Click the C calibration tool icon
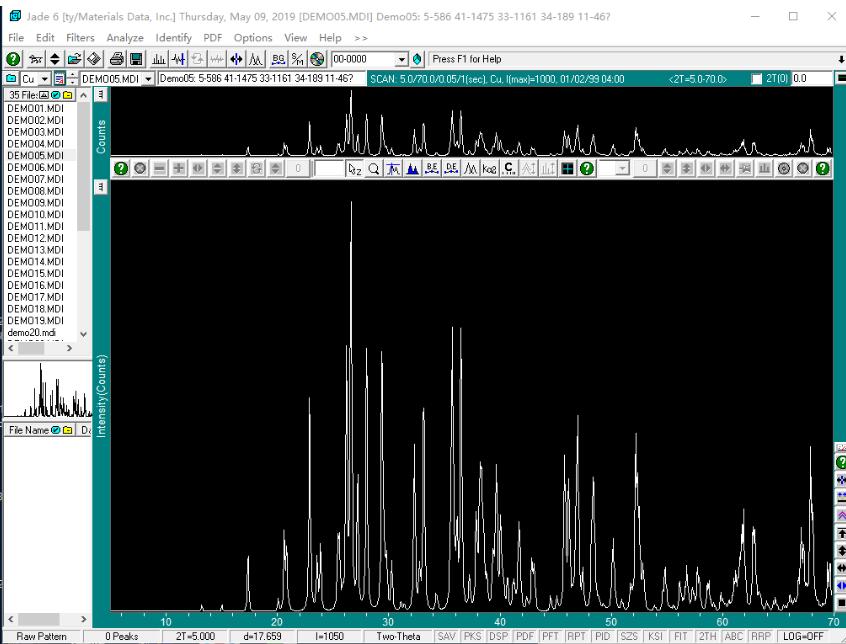Viewport: 846px width, 644px height. coord(509,169)
